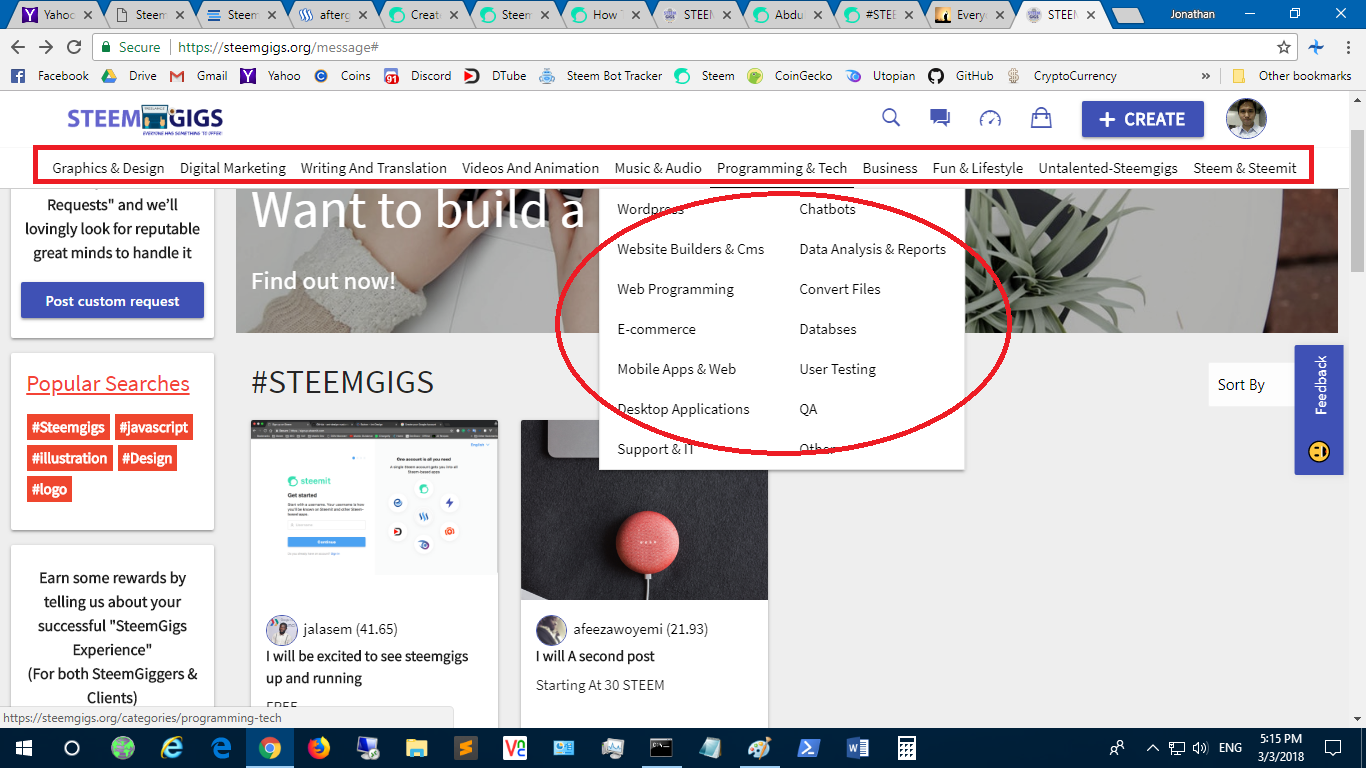Reload the page with the refresh icon
Image resolution: width=1366 pixels, height=768 pixels.
click(74, 47)
